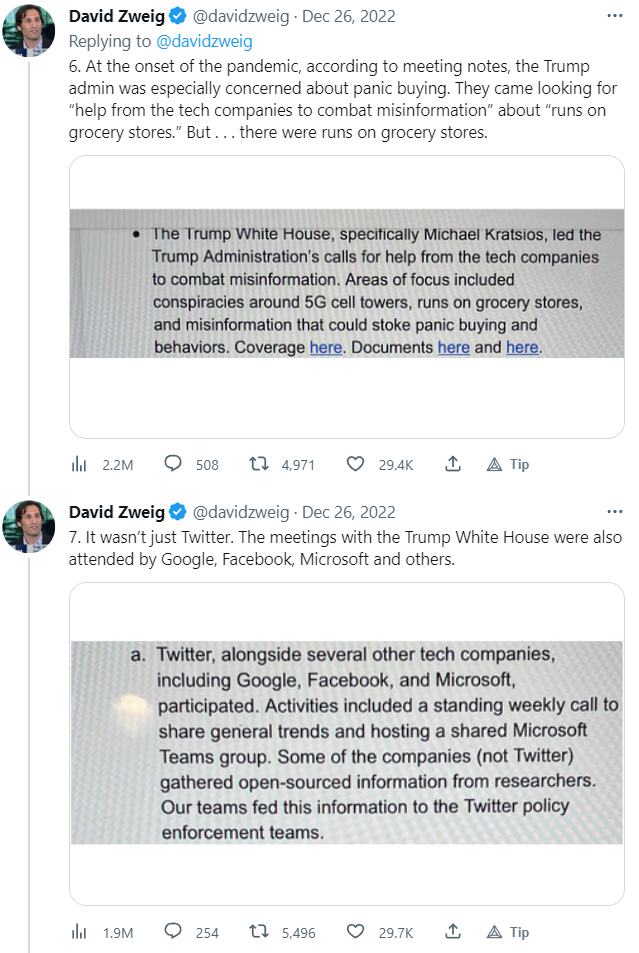Screen dimensions: 639x953
Task: Like the tweet with 29.4K likes
Action: pos(355,464)
